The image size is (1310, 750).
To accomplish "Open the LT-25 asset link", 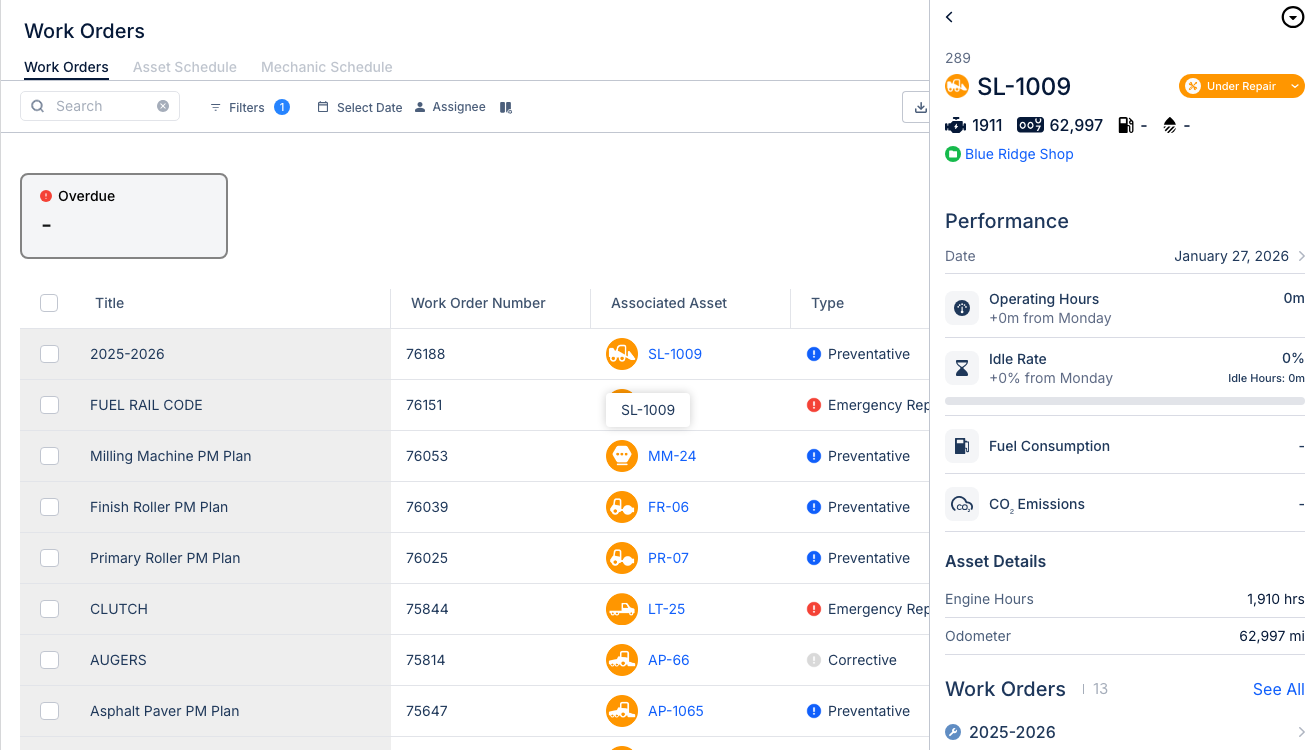I will click(666, 609).
